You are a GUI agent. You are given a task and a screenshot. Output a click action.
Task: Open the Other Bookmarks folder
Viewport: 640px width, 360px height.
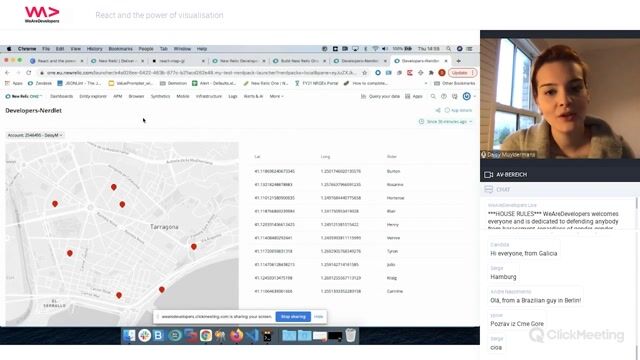click(x=455, y=83)
